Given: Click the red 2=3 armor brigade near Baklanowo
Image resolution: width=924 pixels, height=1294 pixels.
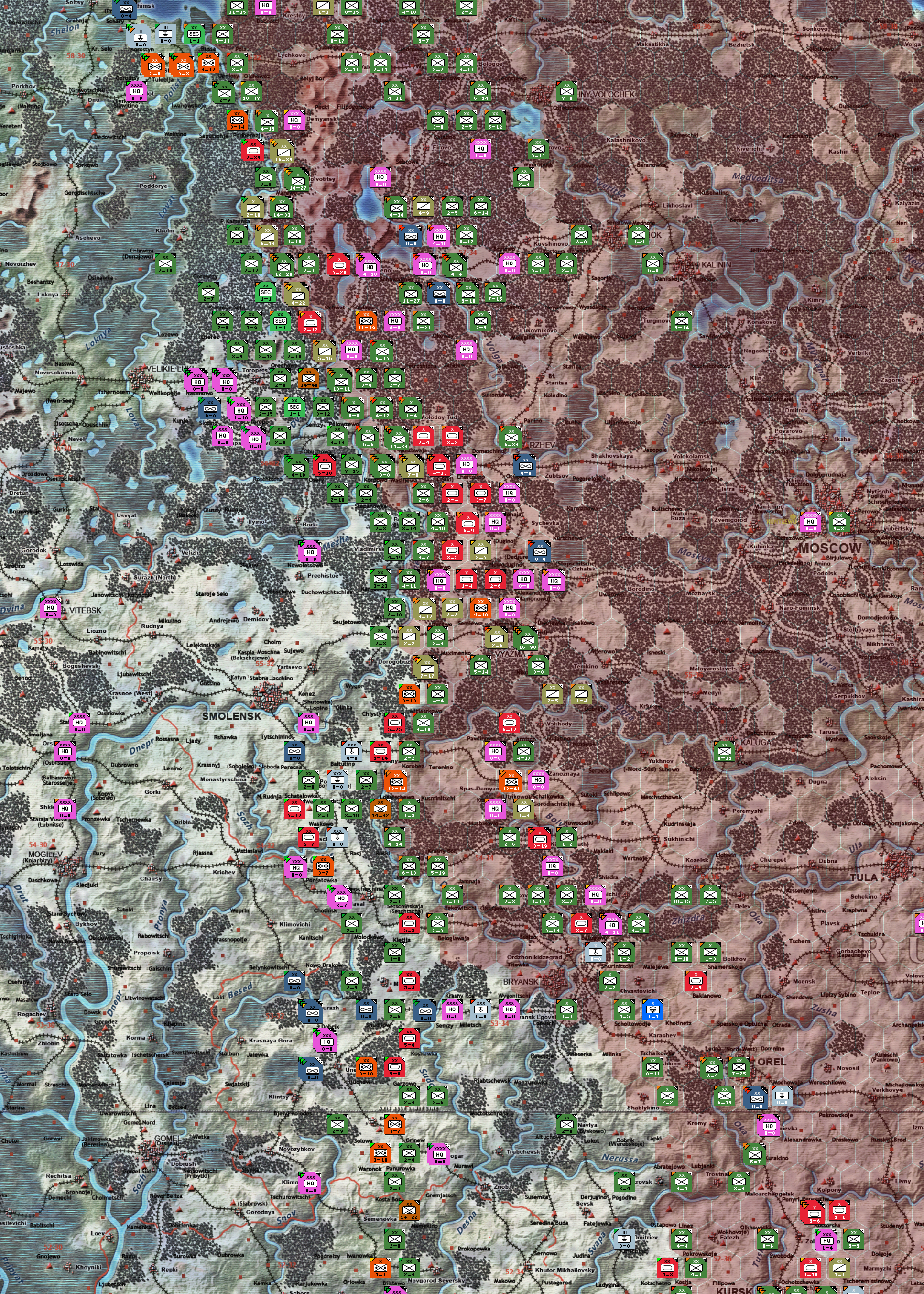Looking at the screenshot, I should [x=696, y=980].
